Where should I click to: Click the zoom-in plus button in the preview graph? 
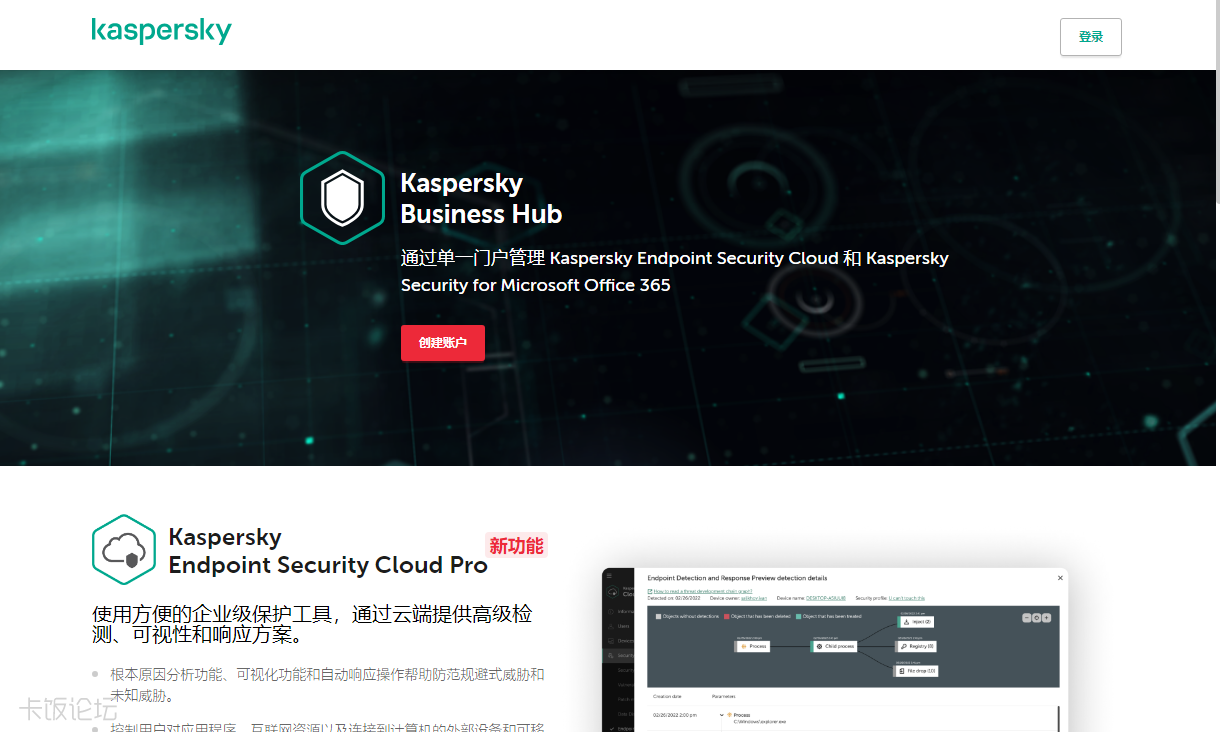(x=1046, y=618)
